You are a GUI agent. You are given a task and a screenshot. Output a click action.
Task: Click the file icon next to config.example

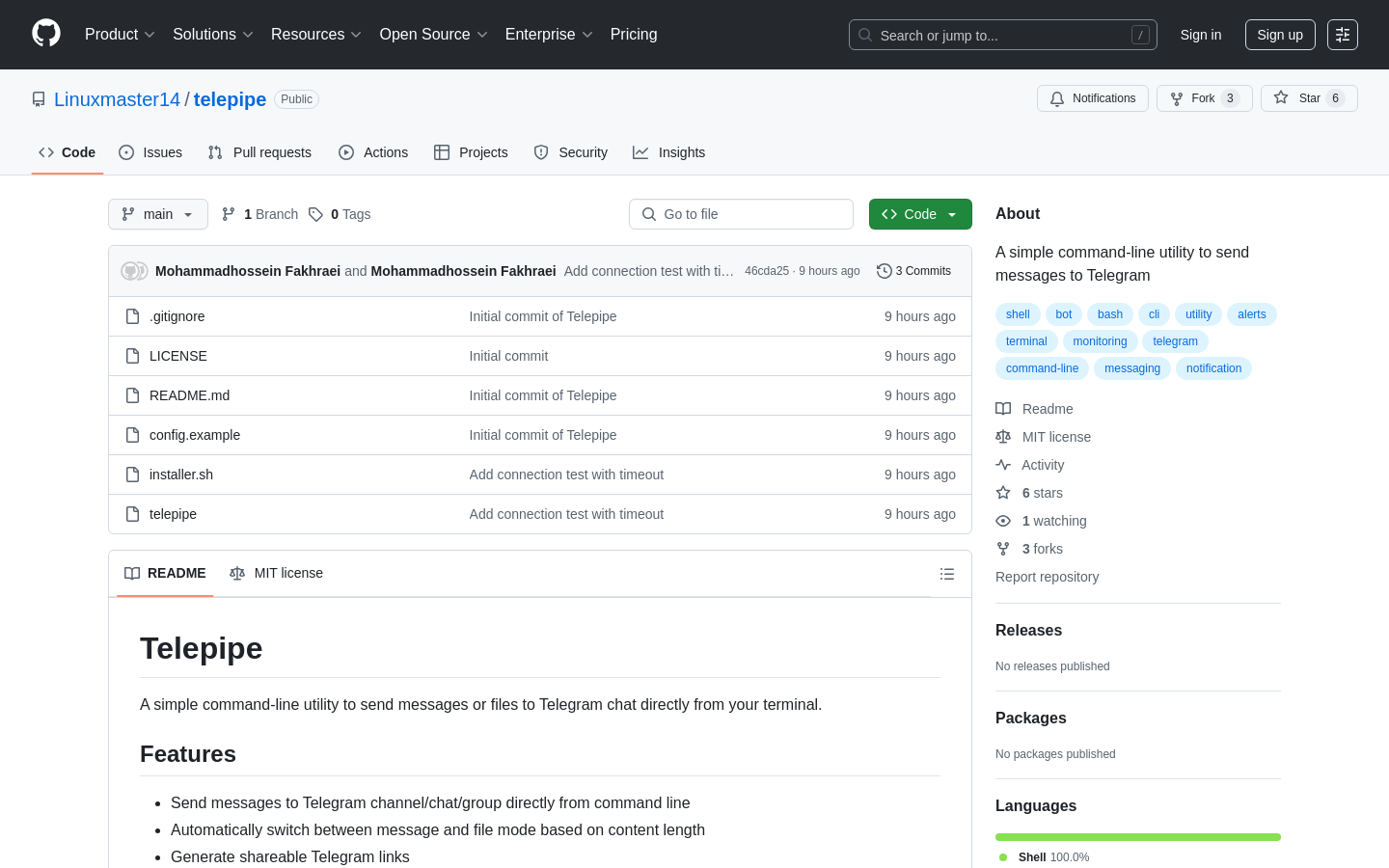[x=133, y=435]
